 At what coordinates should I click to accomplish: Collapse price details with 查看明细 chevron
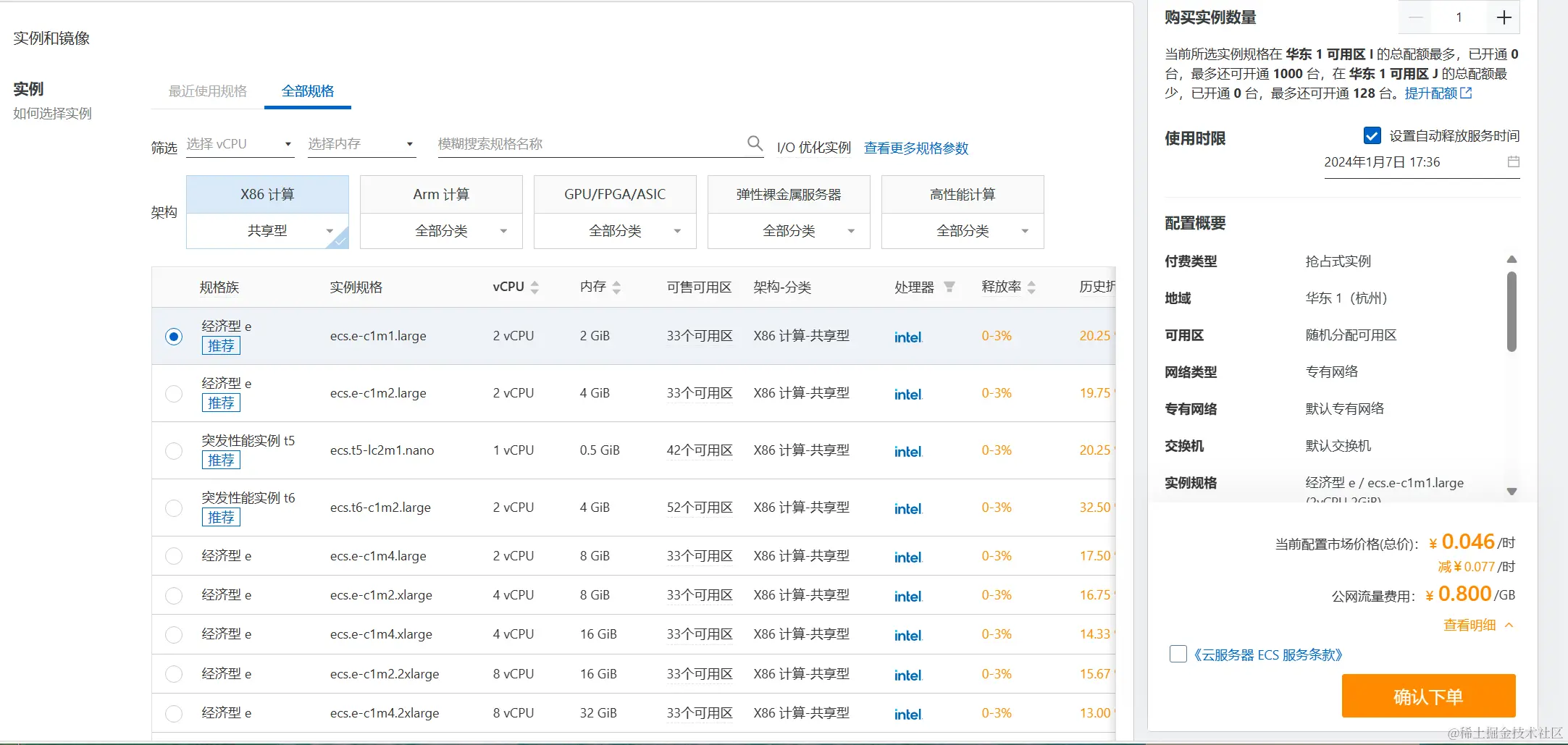tap(1509, 625)
